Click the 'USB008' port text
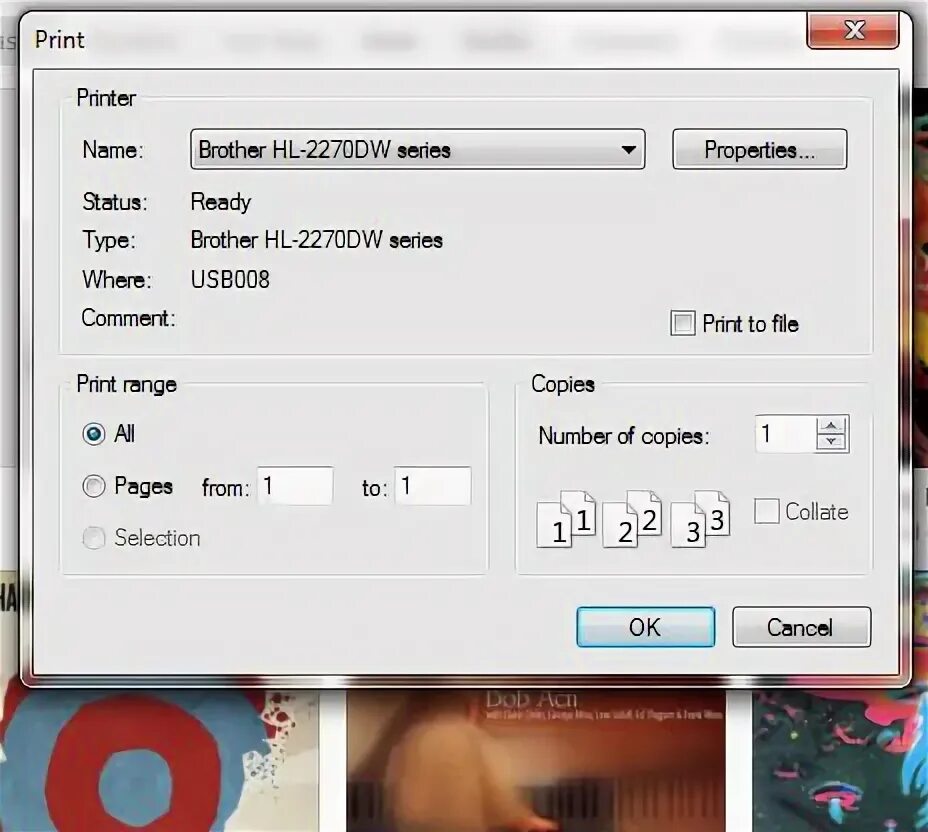This screenshot has width=928, height=832. coord(230,279)
